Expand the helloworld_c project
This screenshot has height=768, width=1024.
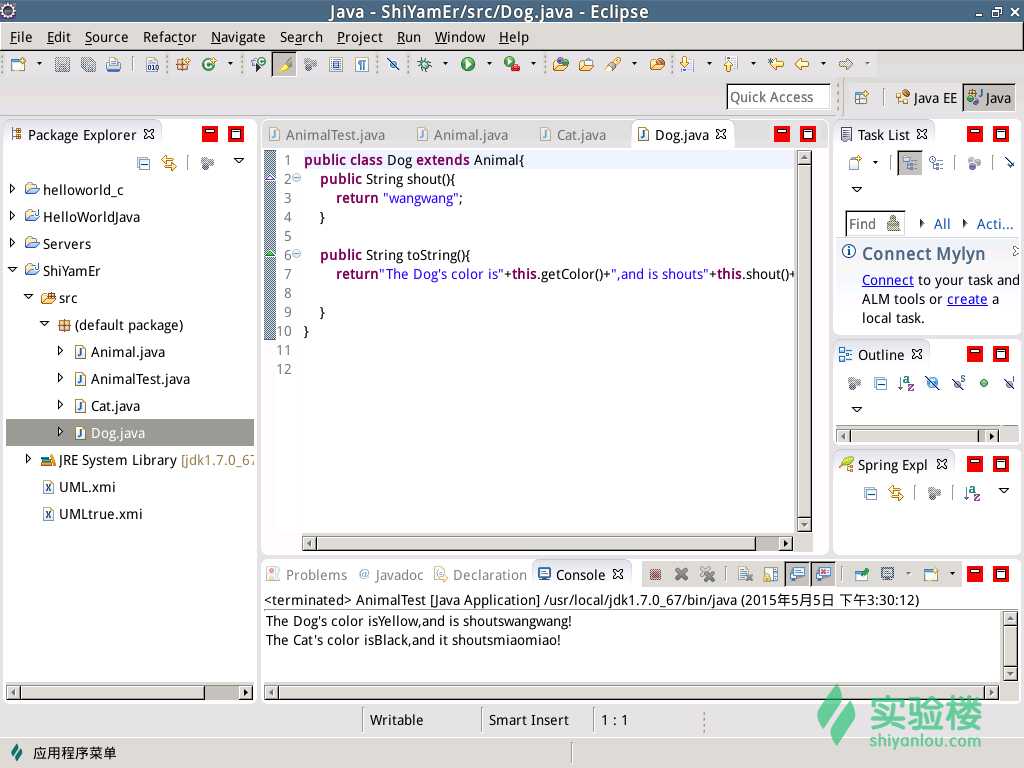point(12,189)
